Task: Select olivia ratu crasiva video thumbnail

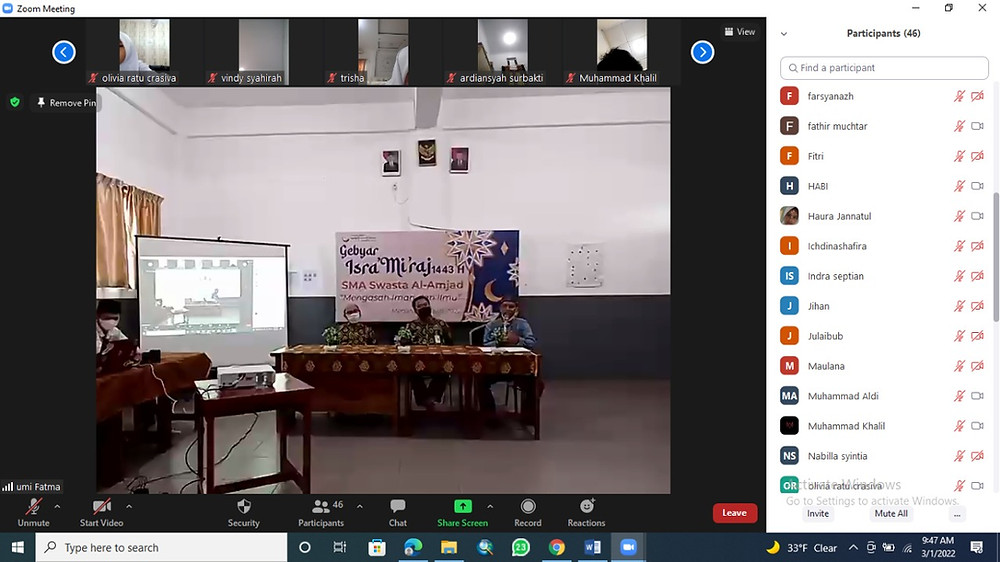Action: point(144,52)
